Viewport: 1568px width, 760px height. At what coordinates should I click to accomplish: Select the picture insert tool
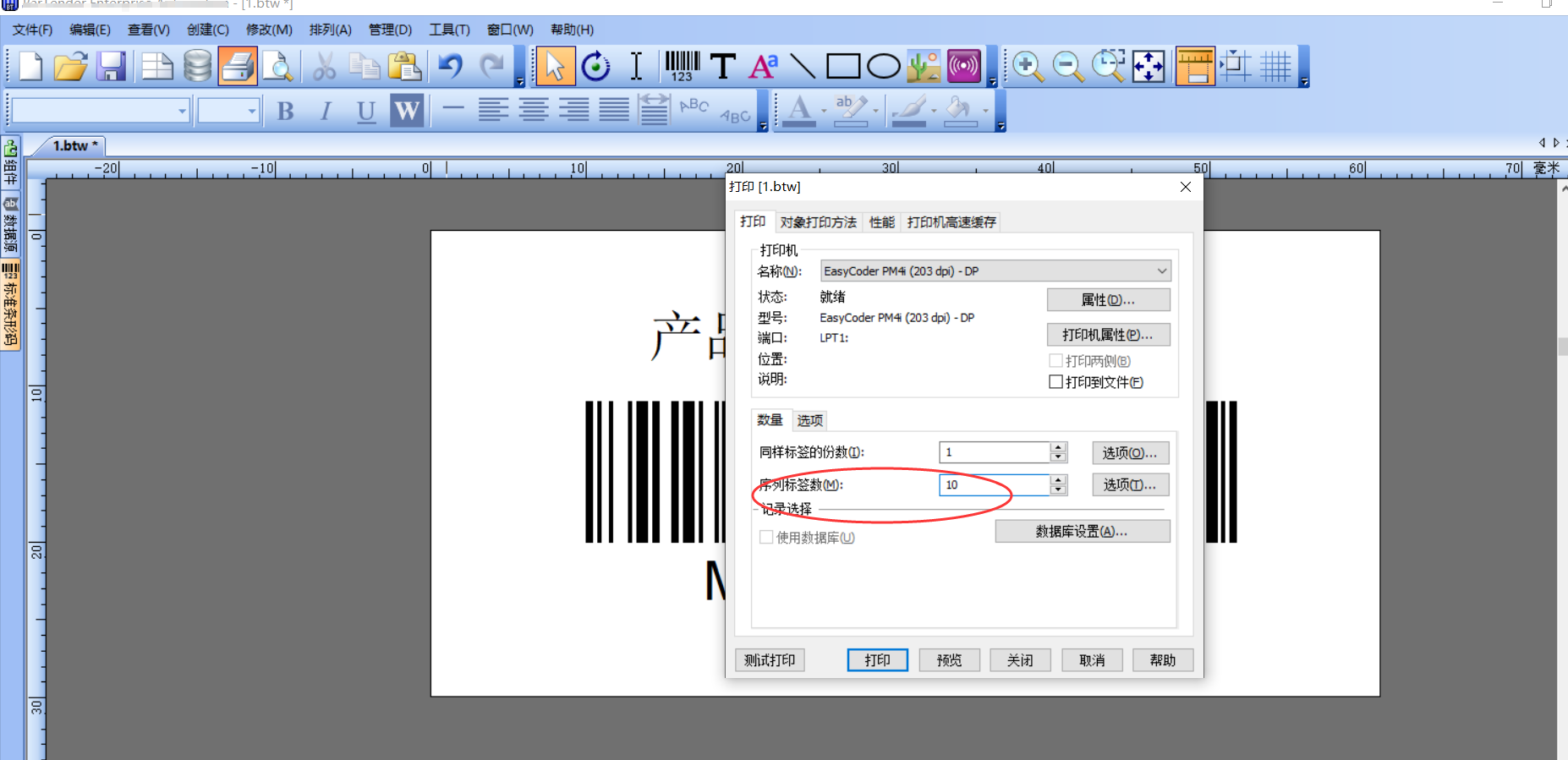coord(924,66)
